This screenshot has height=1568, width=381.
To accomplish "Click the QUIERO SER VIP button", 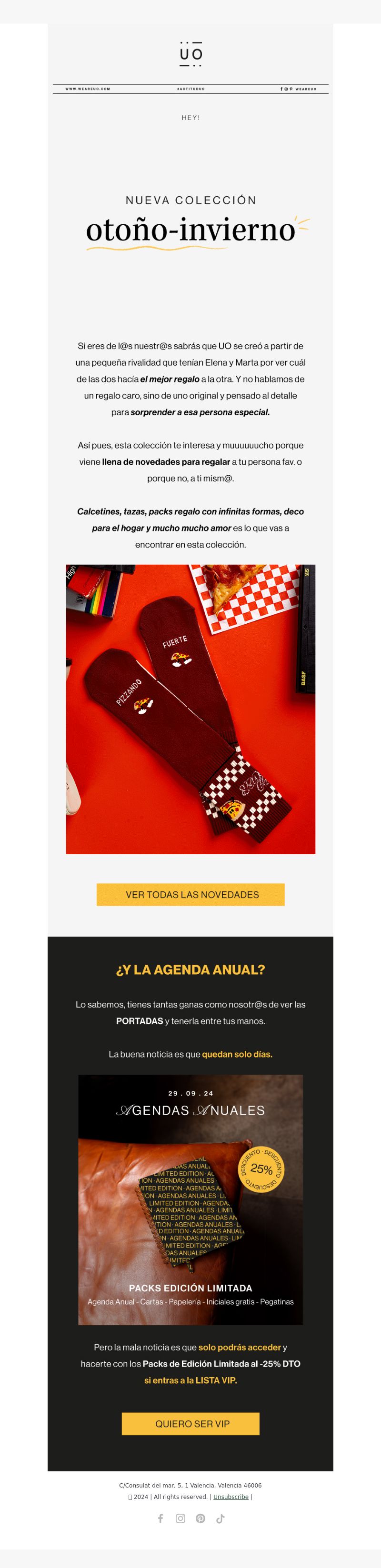I will click(x=190, y=1423).
